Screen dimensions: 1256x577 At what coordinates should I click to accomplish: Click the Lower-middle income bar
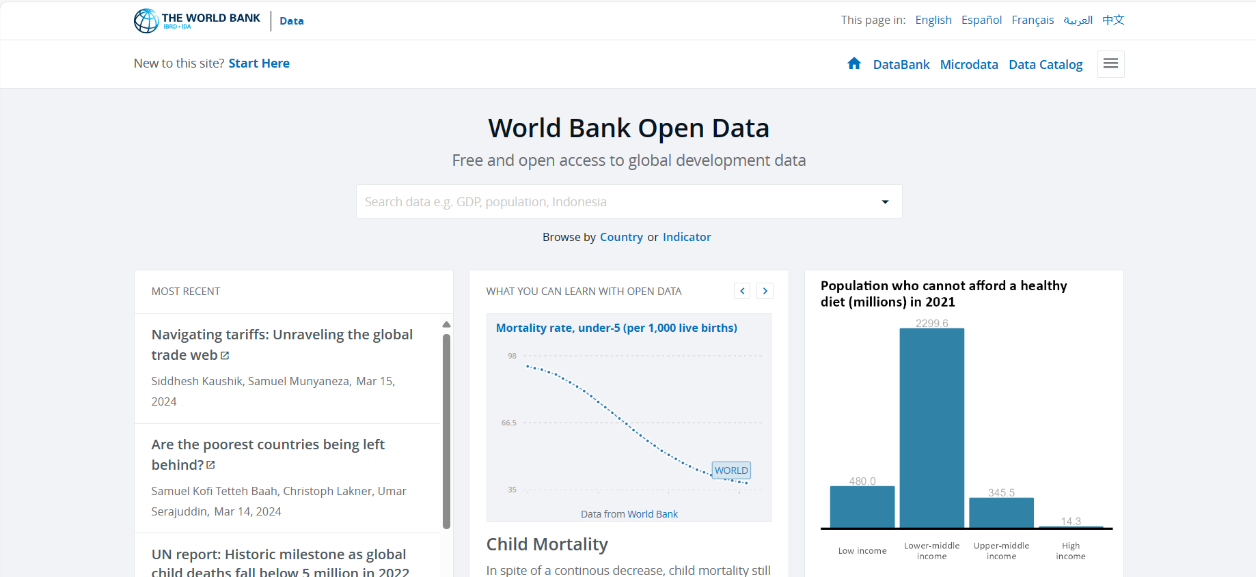(x=932, y=428)
